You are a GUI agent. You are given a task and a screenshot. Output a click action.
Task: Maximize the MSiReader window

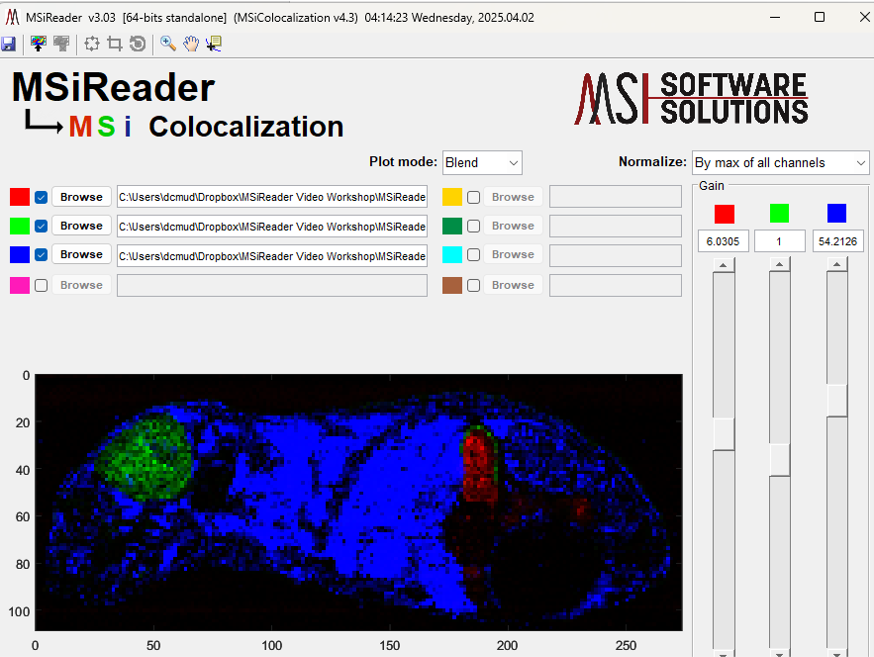tap(819, 17)
